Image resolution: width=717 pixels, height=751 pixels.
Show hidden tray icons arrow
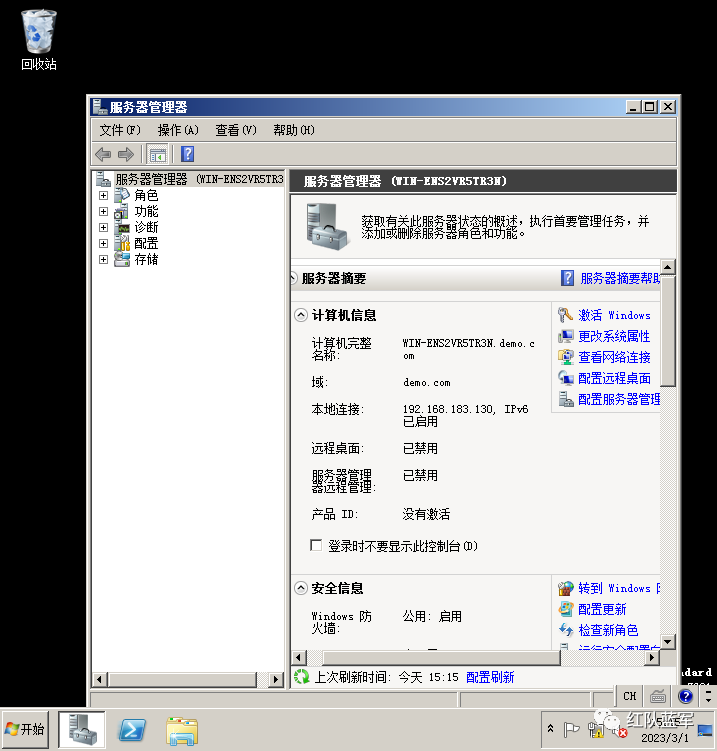pyautogui.click(x=550, y=729)
